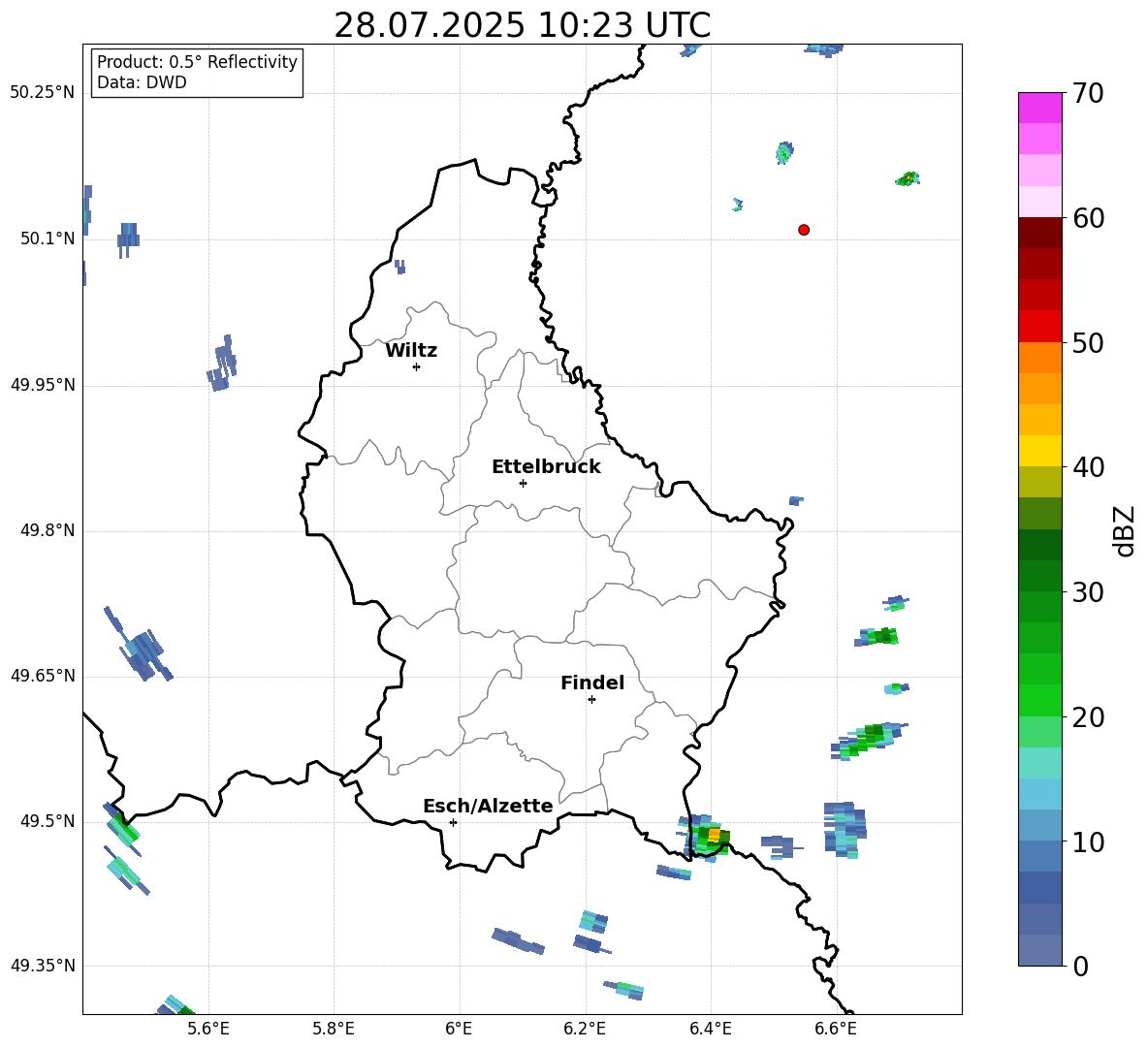Viewport: 1148px width, 1048px height.
Task: Click the 20 colorbar tick label
Action: pos(1088,717)
